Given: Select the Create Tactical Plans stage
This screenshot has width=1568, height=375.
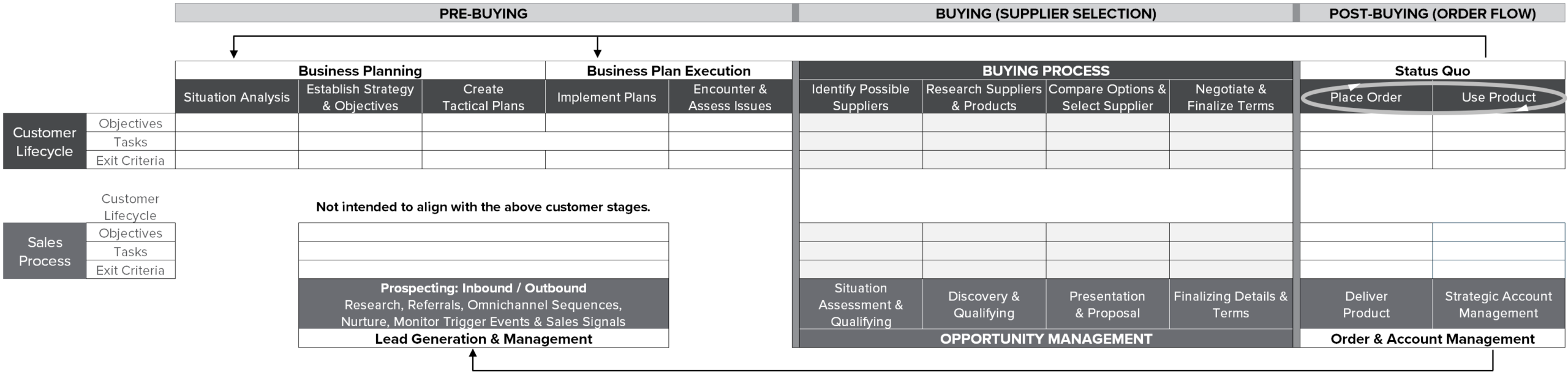Looking at the screenshot, I should click(483, 97).
